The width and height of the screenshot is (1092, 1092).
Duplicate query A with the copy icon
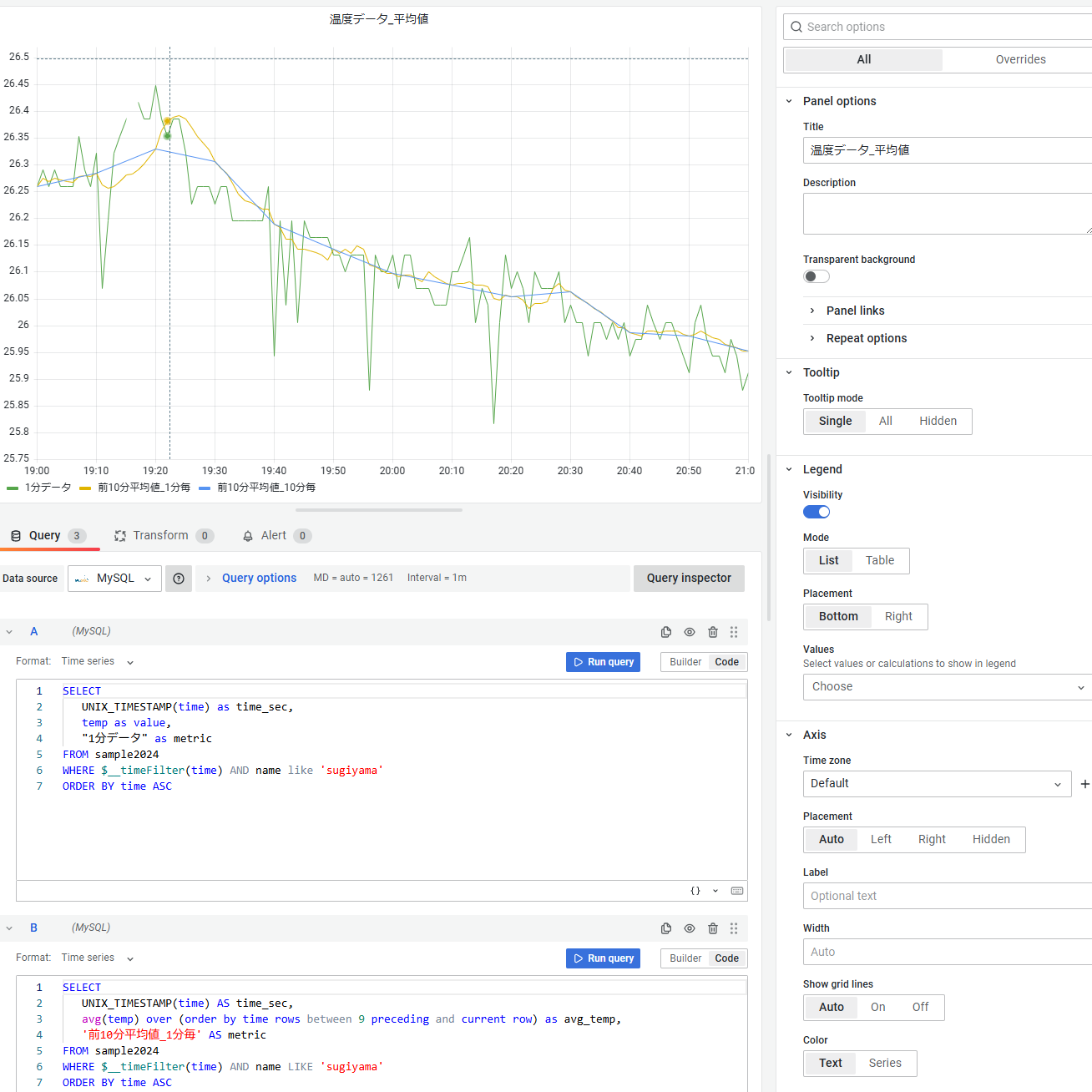(666, 632)
